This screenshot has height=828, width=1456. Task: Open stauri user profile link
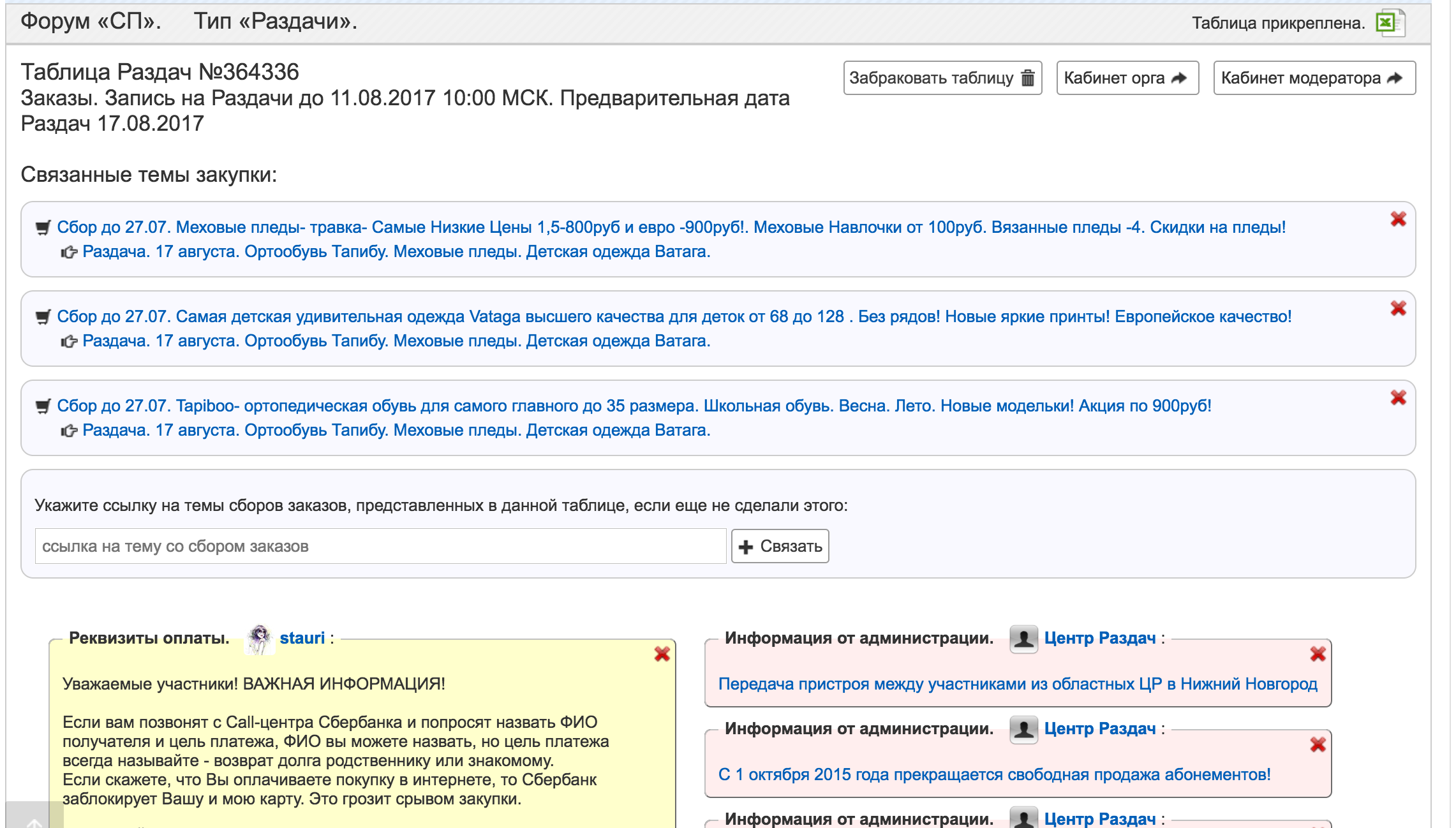302,638
